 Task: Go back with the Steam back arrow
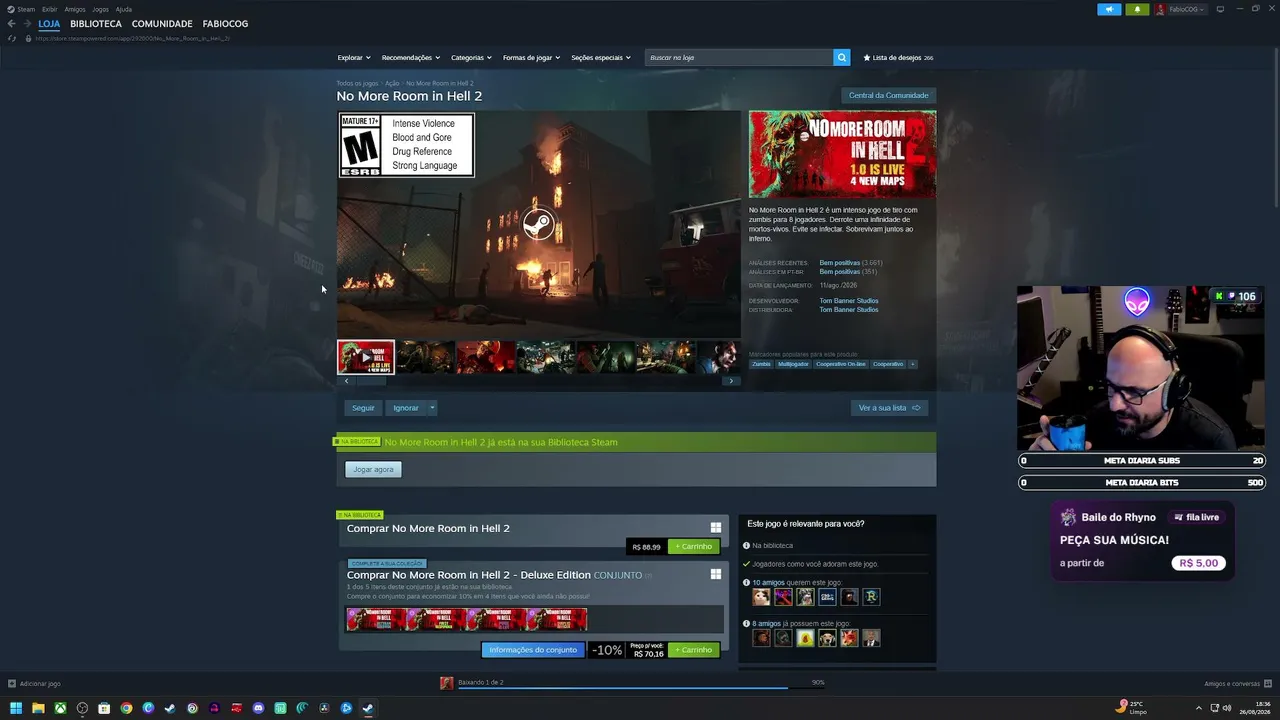[11, 23]
